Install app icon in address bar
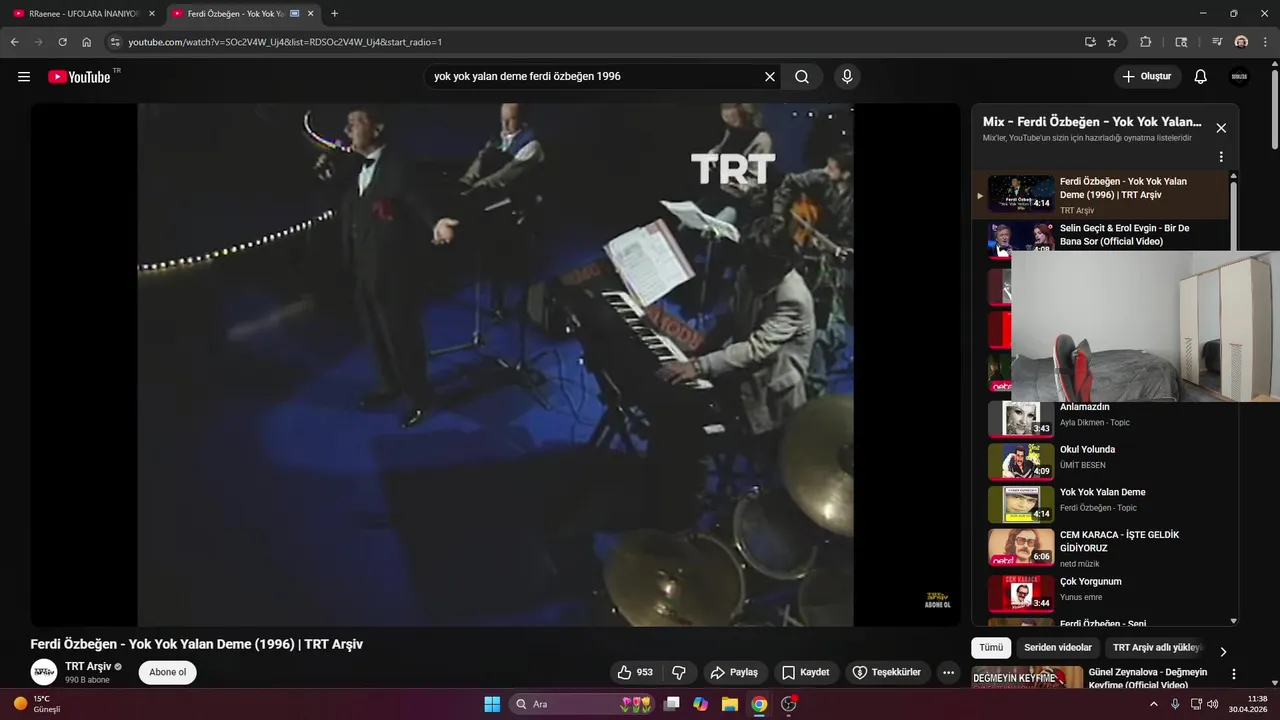This screenshot has height=720, width=1280. pyautogui.click(x=1090, y=42)
